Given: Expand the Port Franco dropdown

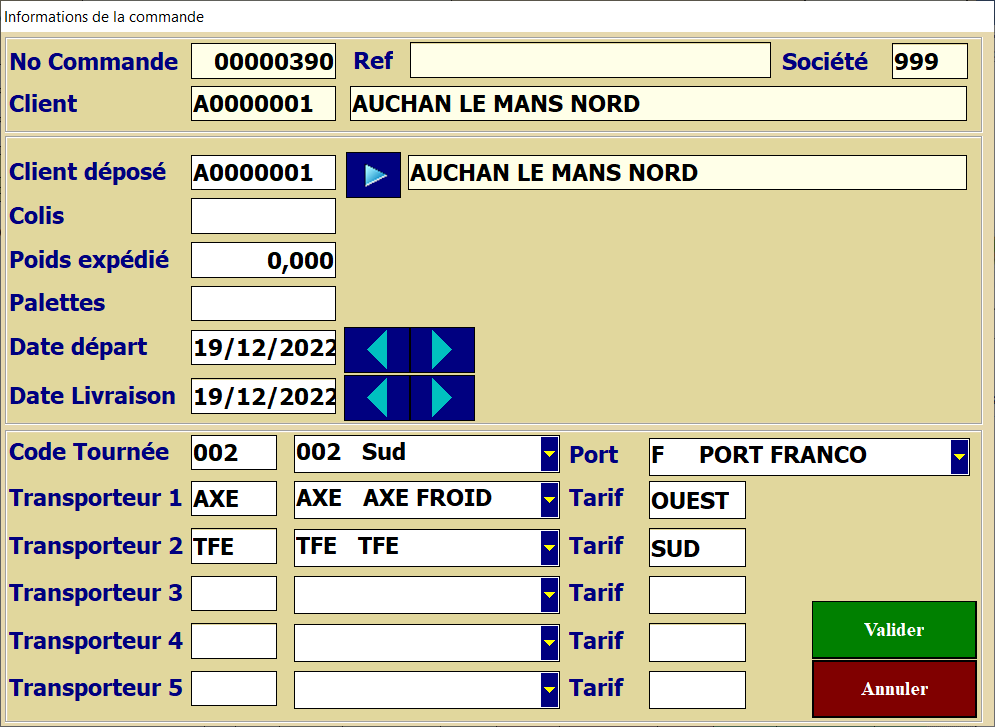Looking at the screenshot, I should click(959, 456).
